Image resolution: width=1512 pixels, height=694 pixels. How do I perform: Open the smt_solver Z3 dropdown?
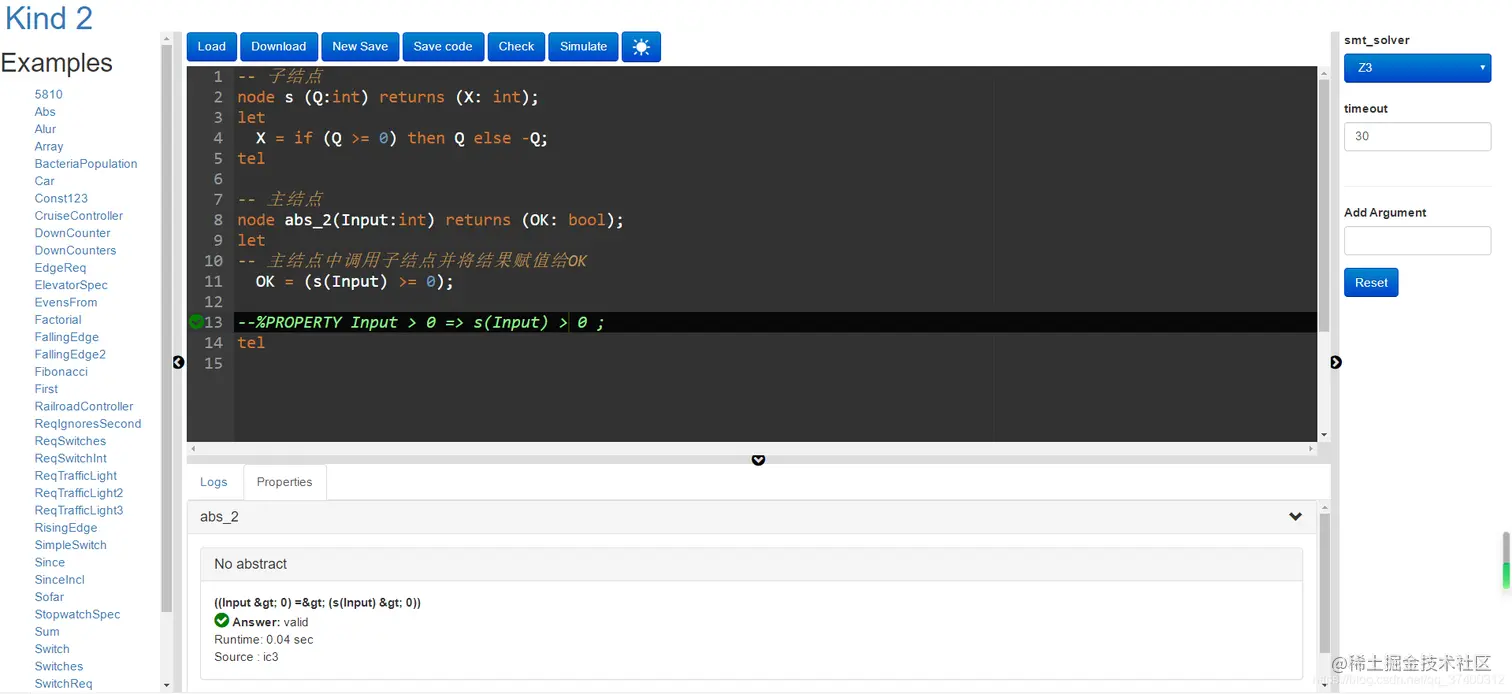coord(1417,68)
